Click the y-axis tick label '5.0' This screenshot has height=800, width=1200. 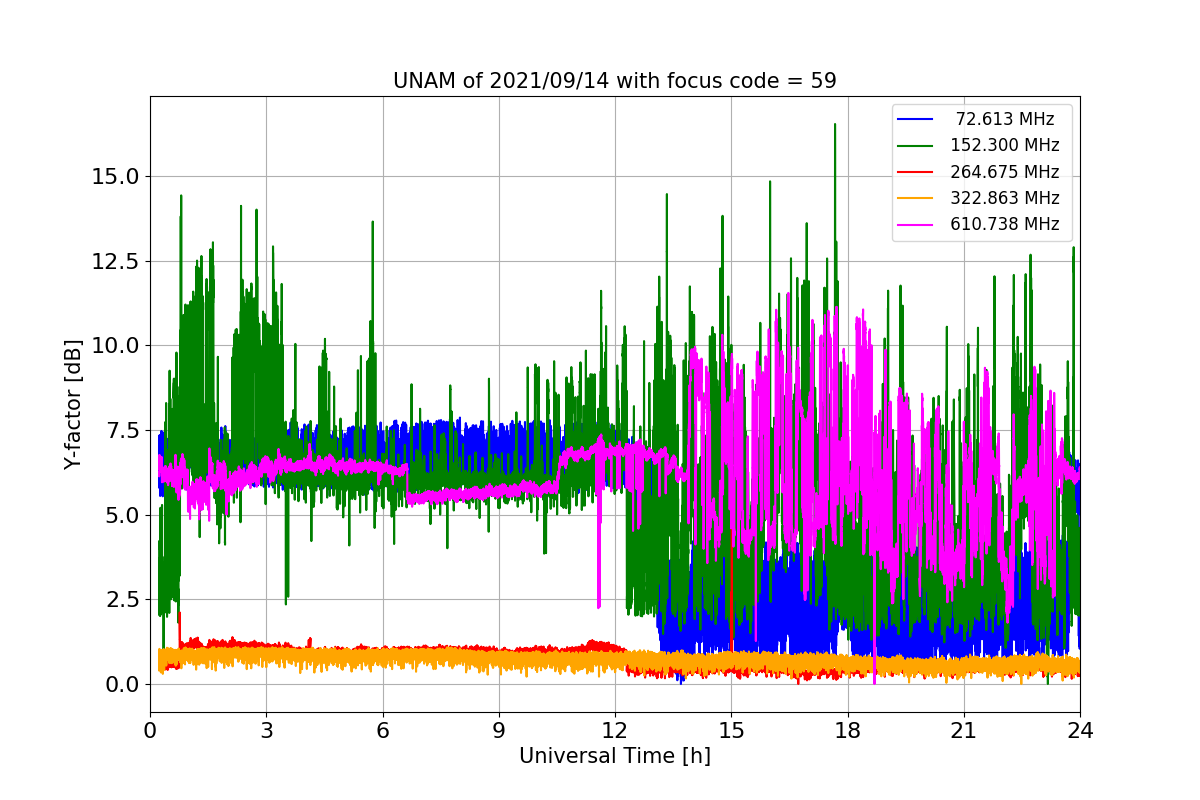[x=124, y=515]
